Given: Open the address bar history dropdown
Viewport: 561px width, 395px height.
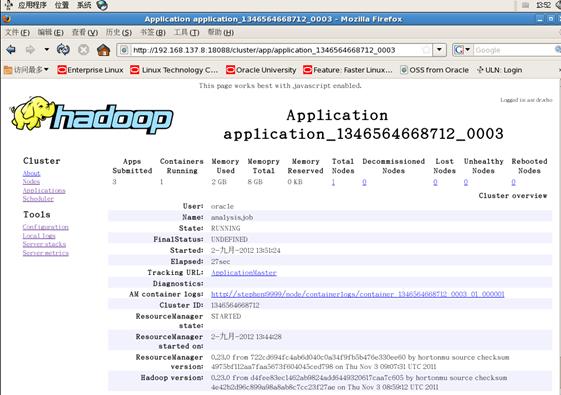Looking at the screenshot, I should coord(439,50).
